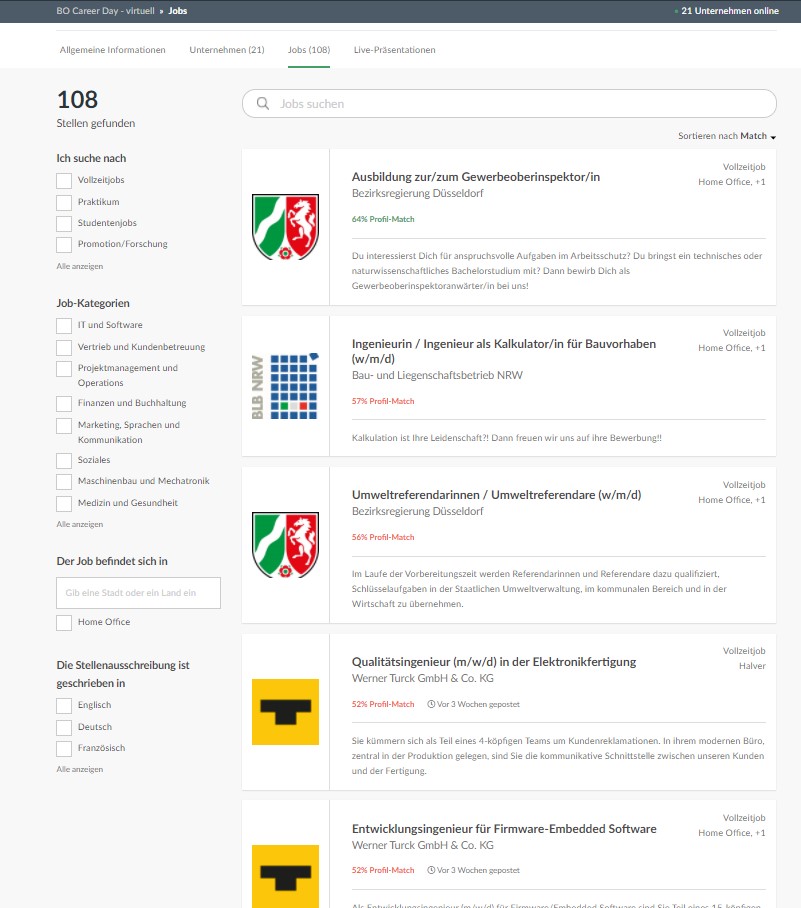Select the Französisch language checkbox
Image resolution: width=801 pixels, height=908 pixels.
point(64,749)
